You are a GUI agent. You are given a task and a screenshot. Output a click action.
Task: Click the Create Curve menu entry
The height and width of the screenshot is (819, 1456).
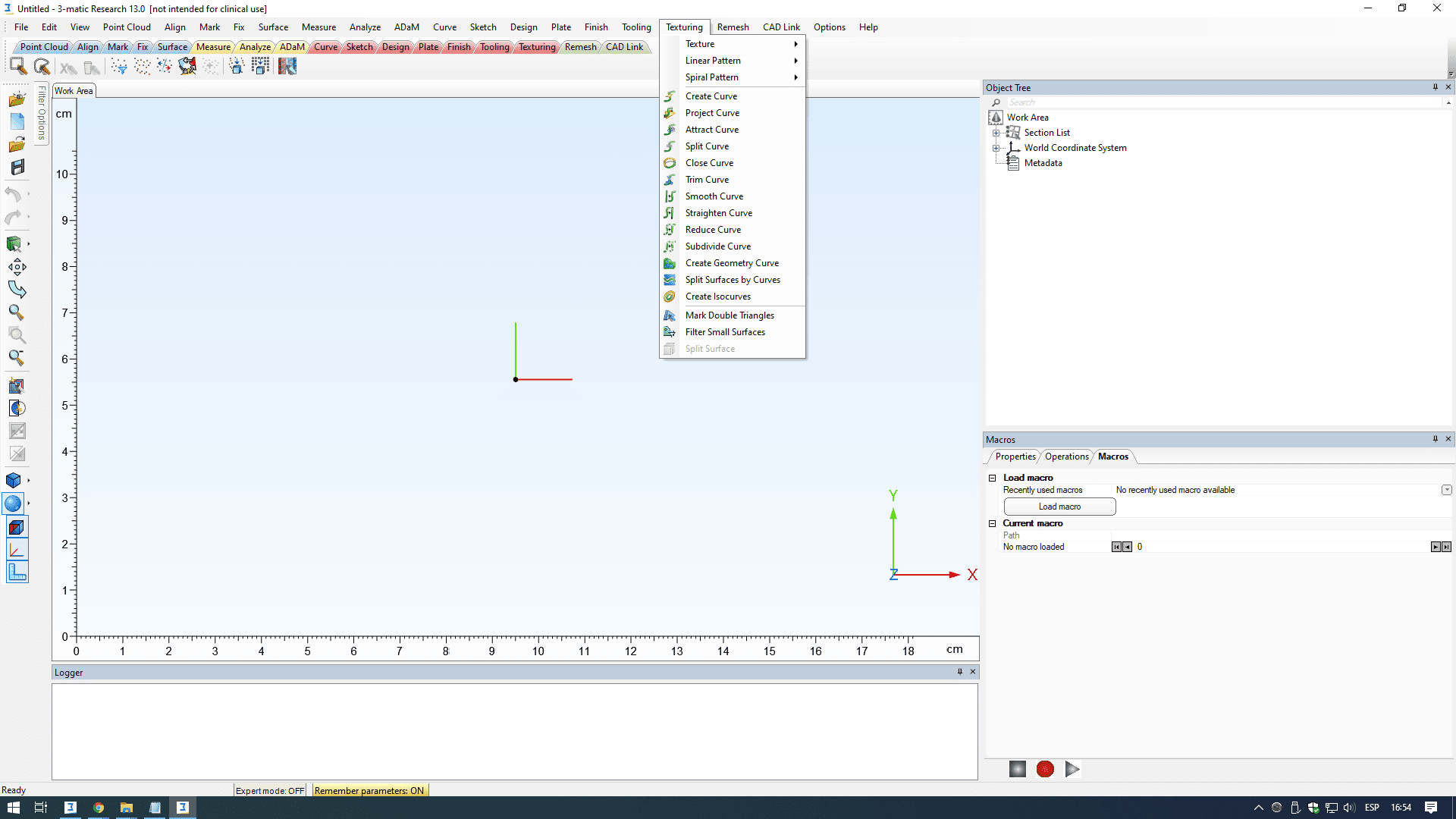point(711,96)
